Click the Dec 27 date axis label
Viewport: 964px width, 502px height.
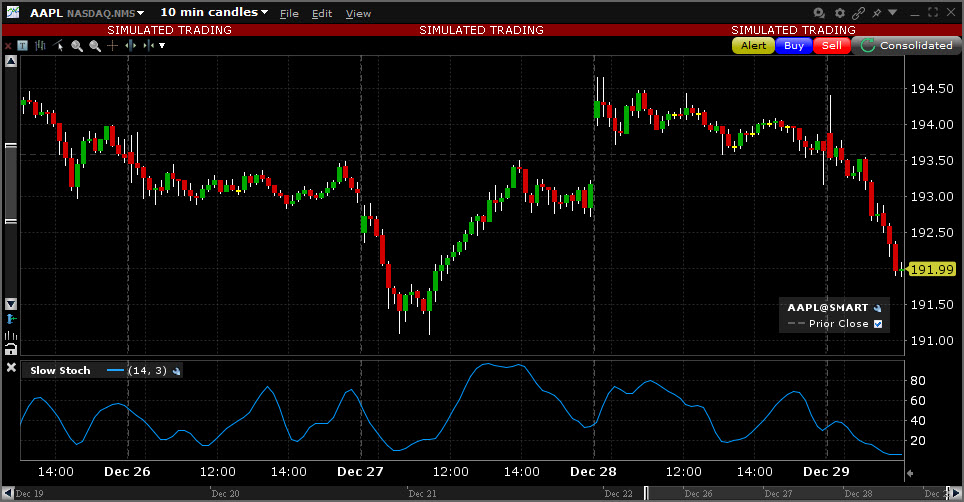click(360, 472)
